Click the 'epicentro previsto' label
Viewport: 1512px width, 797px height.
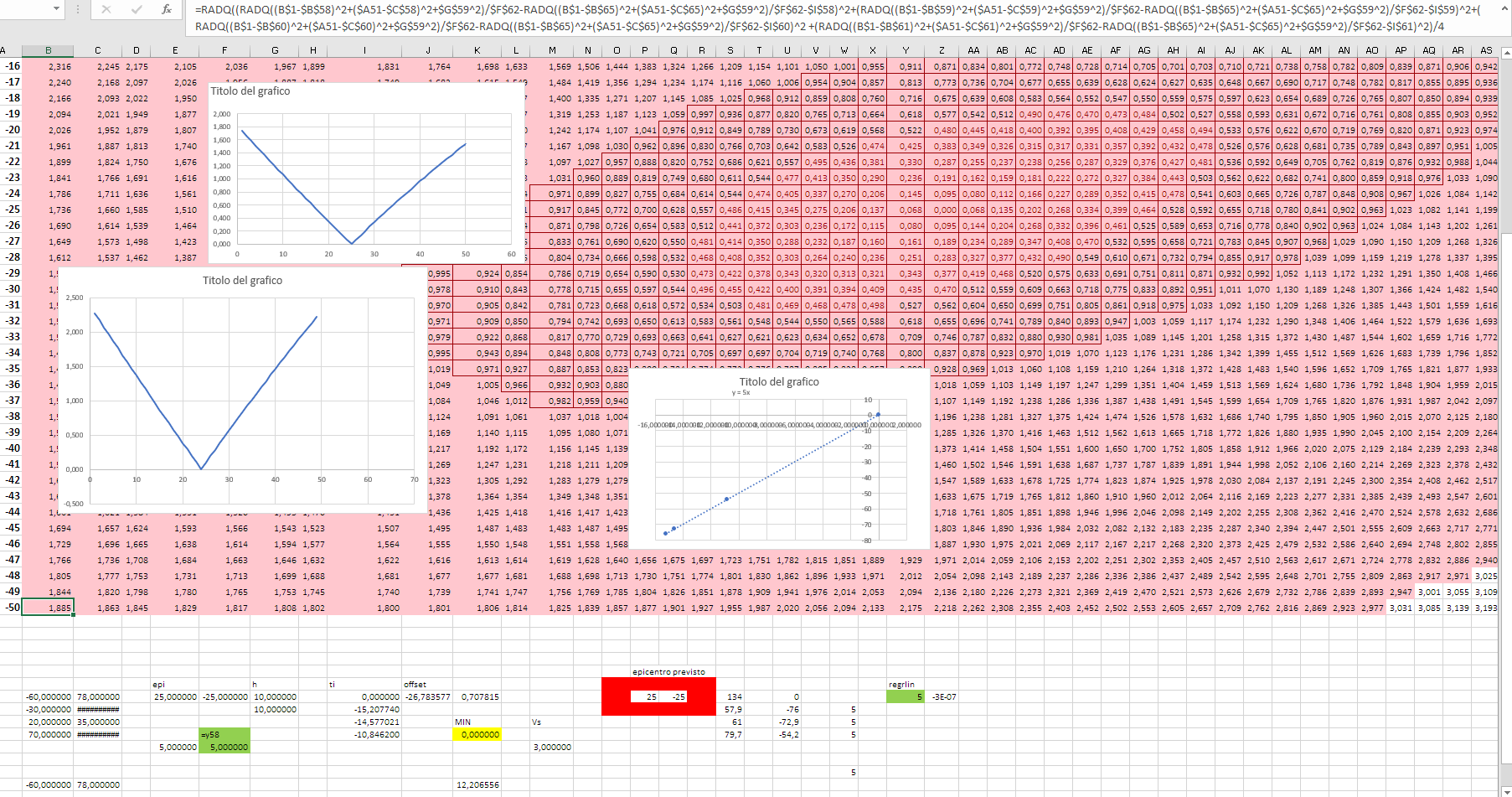[668, 671]
